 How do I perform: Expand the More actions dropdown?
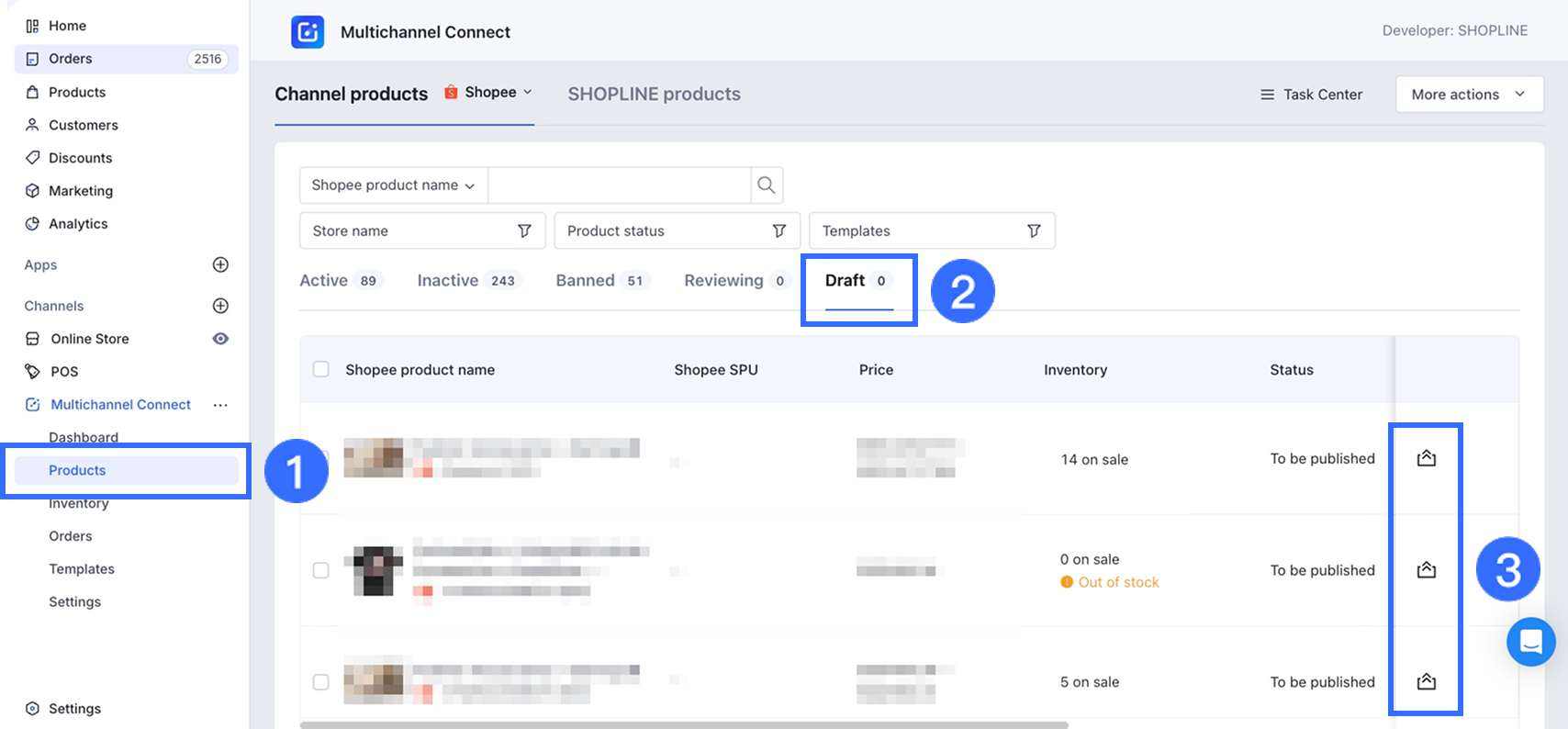pyautogui.click(x=1469, y=95)
